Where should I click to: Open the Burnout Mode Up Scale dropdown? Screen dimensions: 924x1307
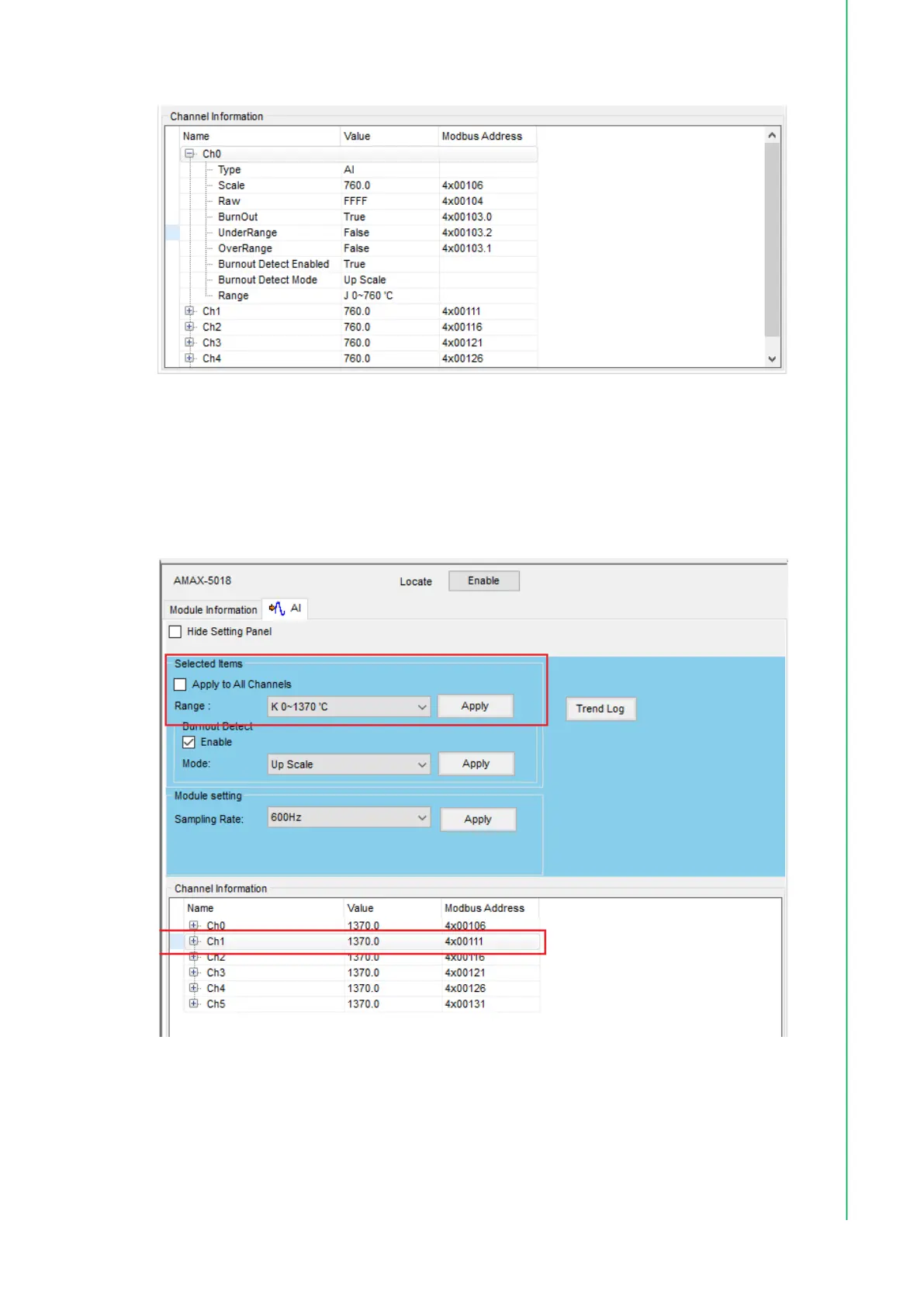click(348, 764)
